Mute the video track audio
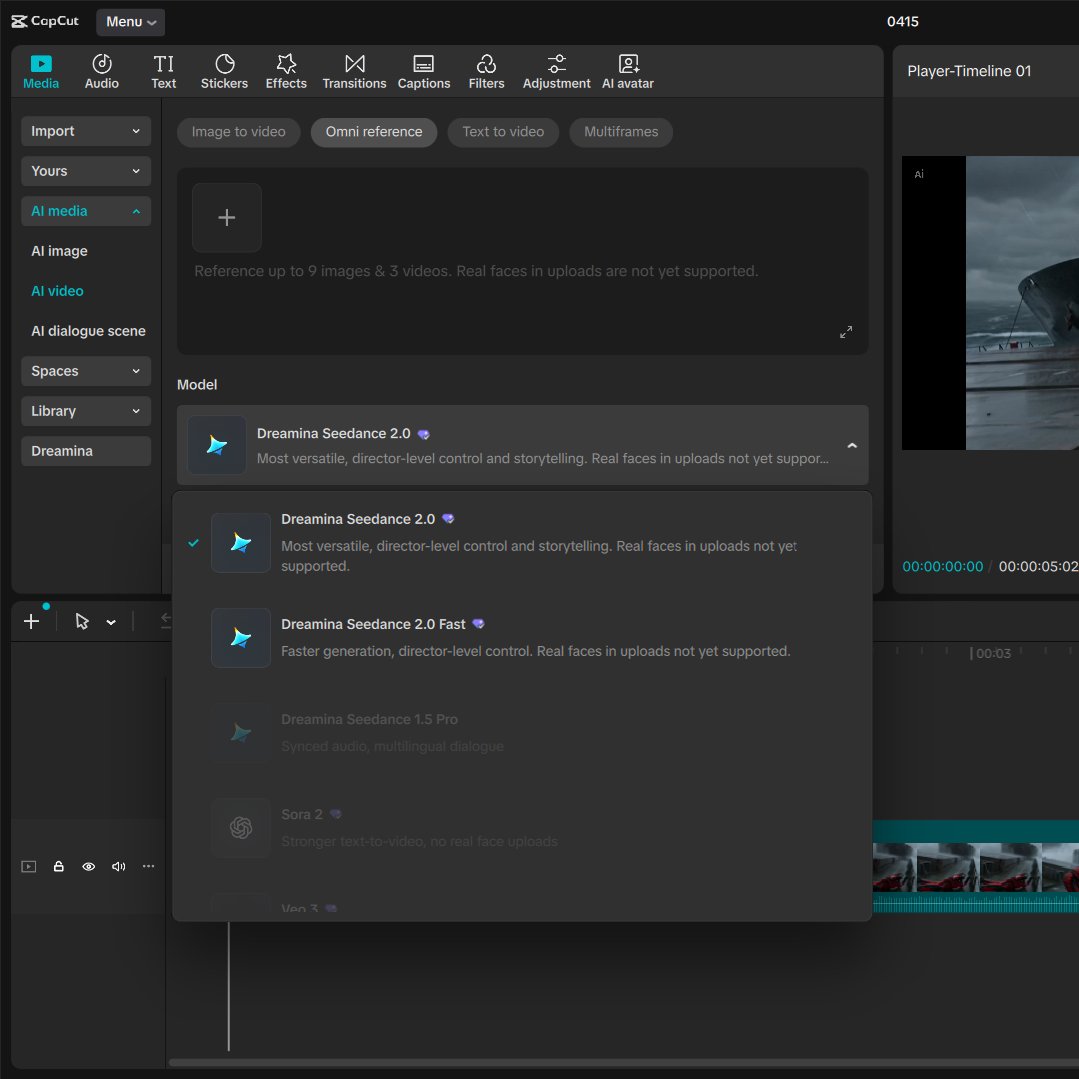This screenshot has height=1079, width=1079. (x=118, y=866)
